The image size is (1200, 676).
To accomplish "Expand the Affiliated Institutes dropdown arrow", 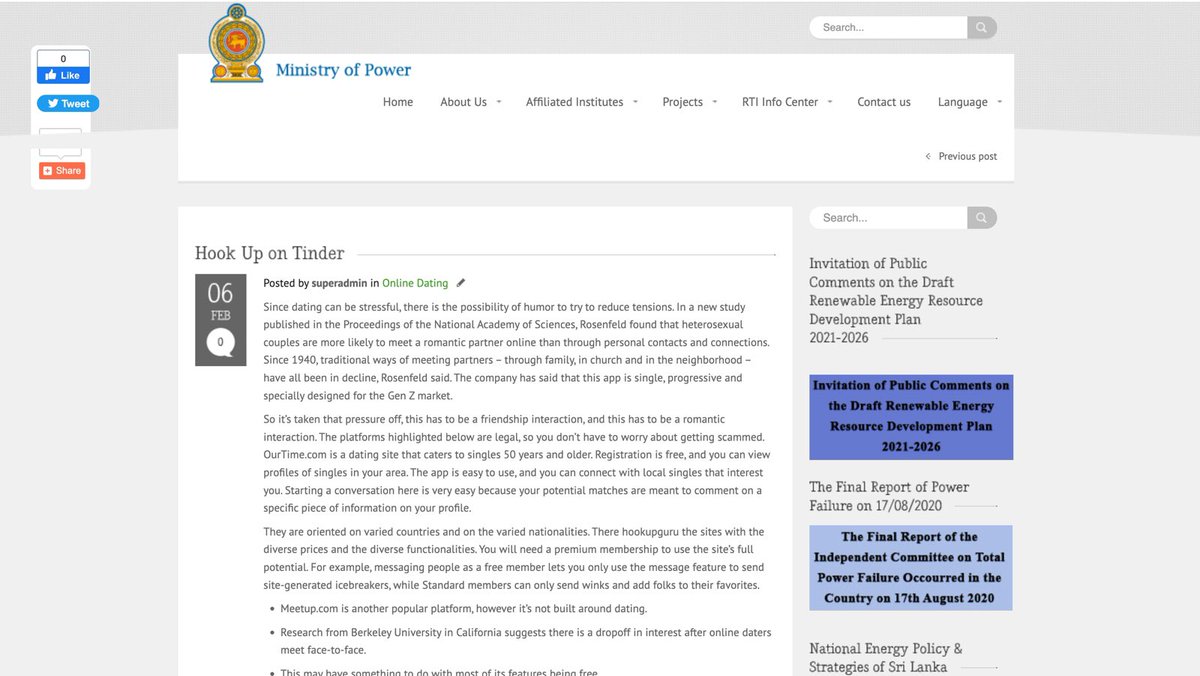I will tap(635, 102).
